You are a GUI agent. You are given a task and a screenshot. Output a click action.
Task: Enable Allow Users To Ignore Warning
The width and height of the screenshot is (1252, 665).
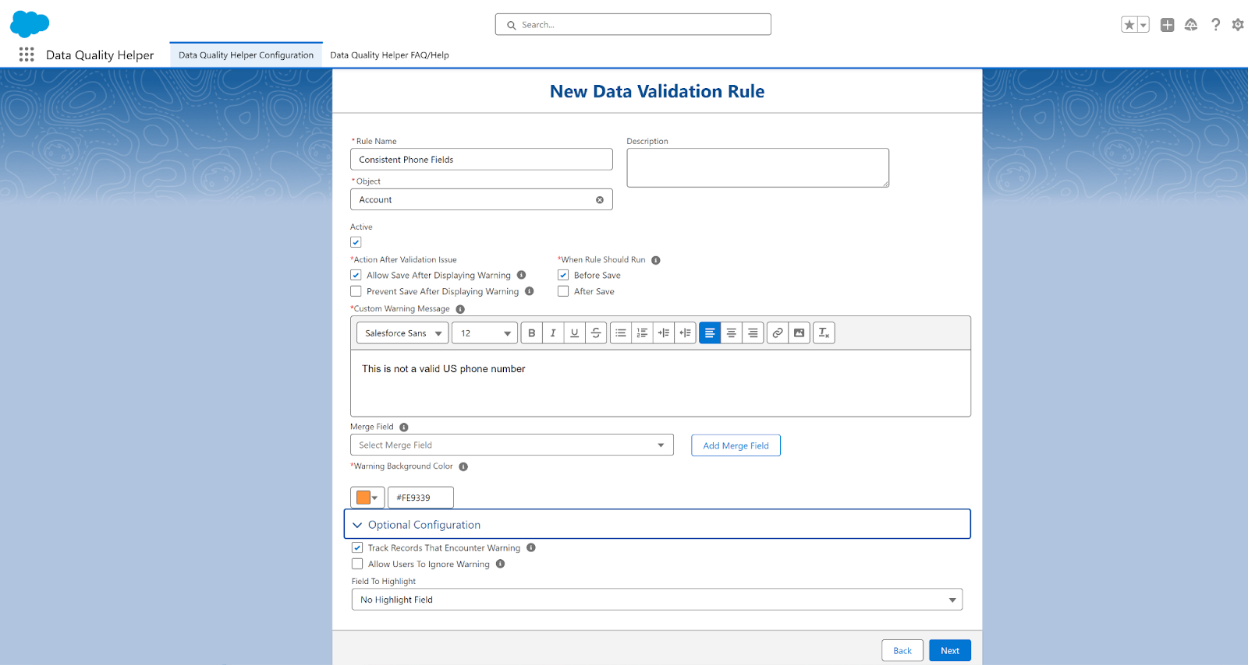point(357,564)
